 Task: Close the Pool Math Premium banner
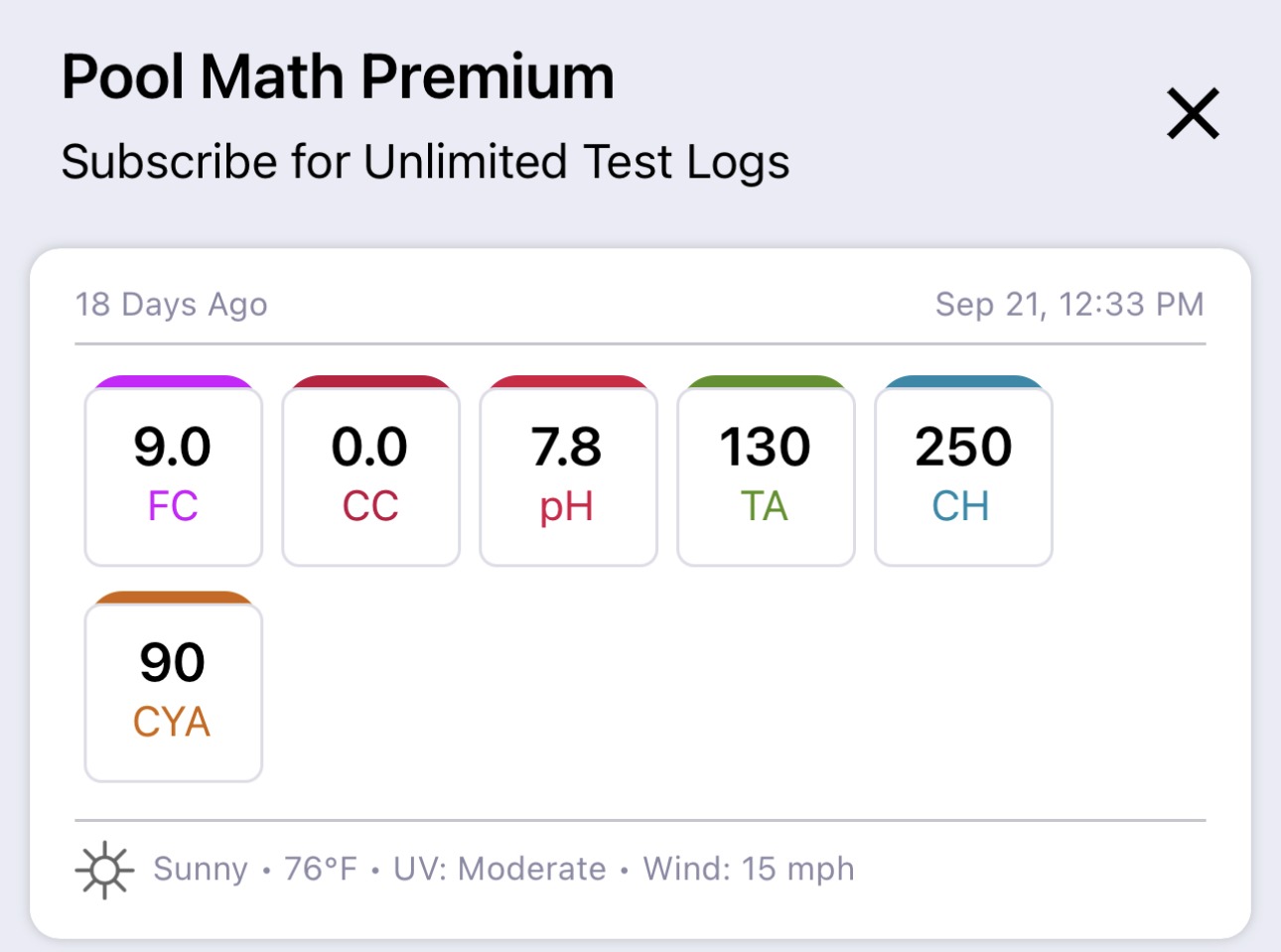coord(1193,113)
